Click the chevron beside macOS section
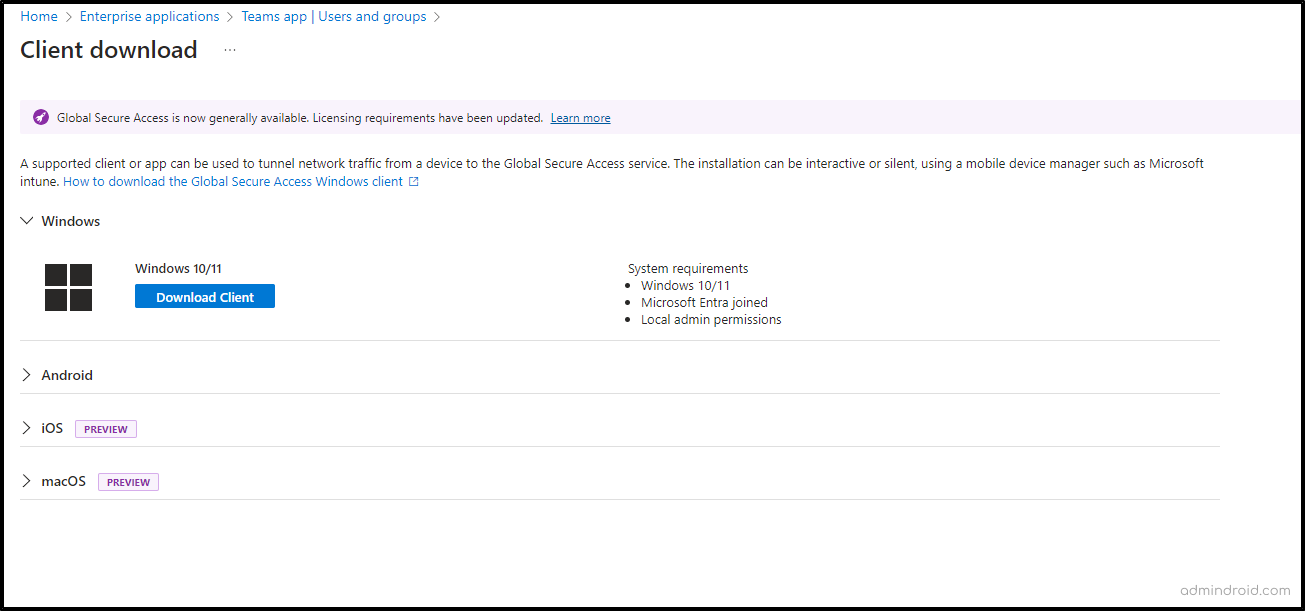1305x611 pixels. [x=26, y=480]
